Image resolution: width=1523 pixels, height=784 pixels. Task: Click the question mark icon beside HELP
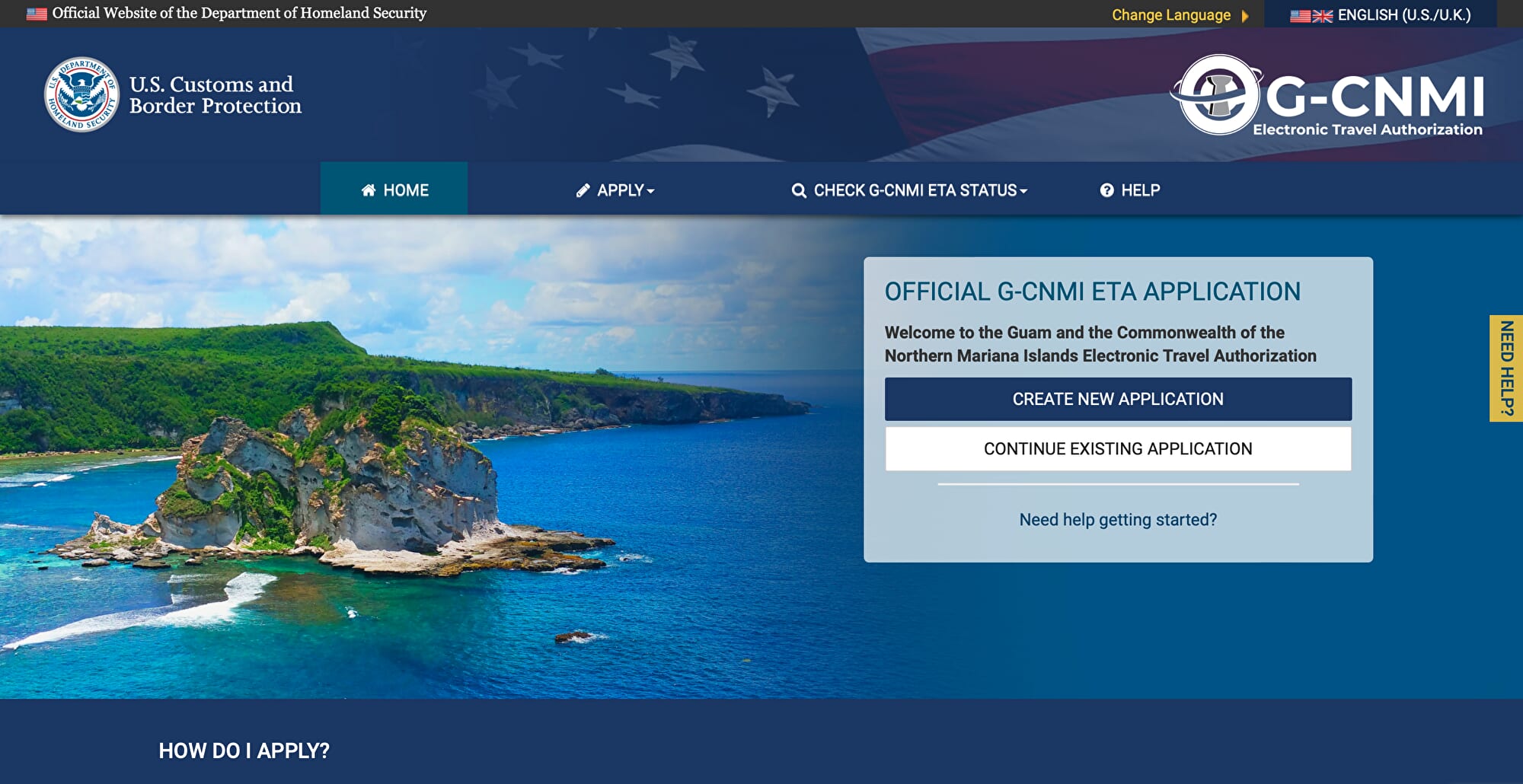pos(1106,190)
